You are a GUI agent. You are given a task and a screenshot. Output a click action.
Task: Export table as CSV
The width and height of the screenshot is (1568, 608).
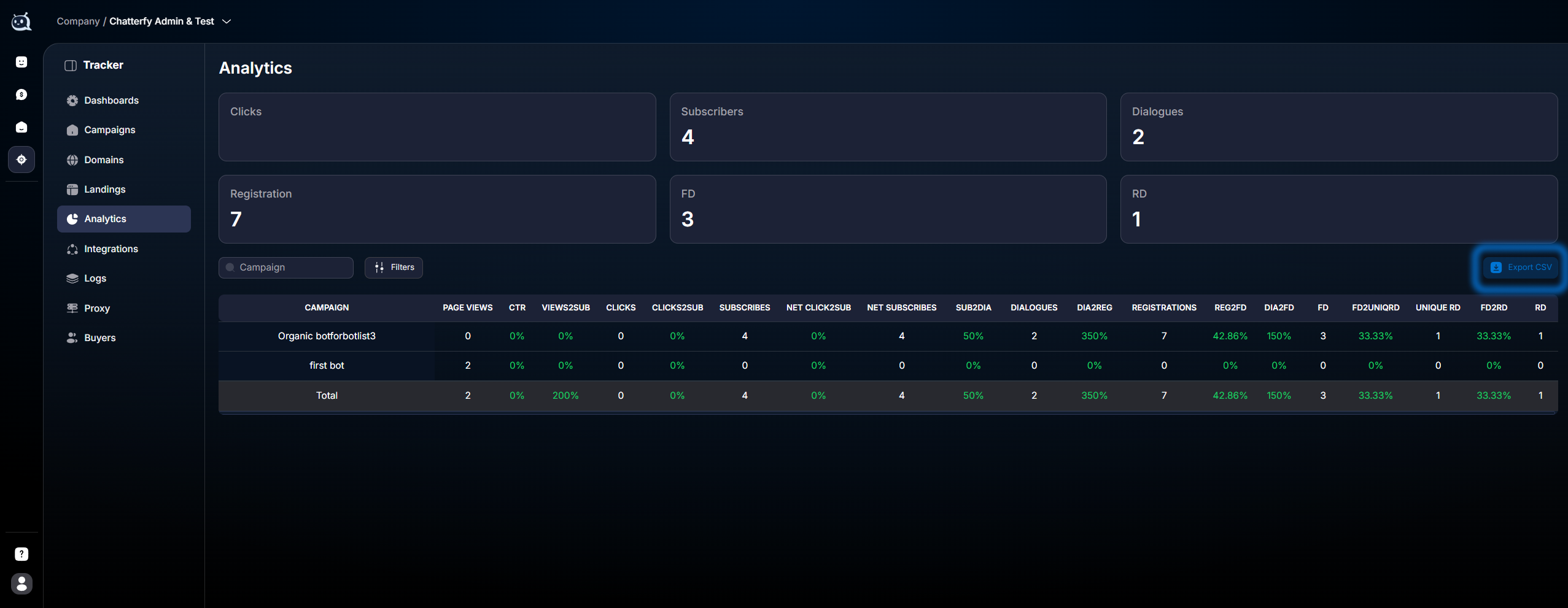point(1521,267)
